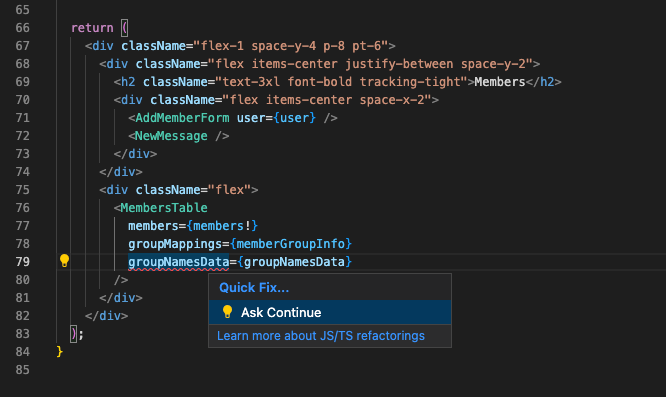
Task: Click the opening parenthesis after return
Action: pyautogui.click(x=124, y=28)
